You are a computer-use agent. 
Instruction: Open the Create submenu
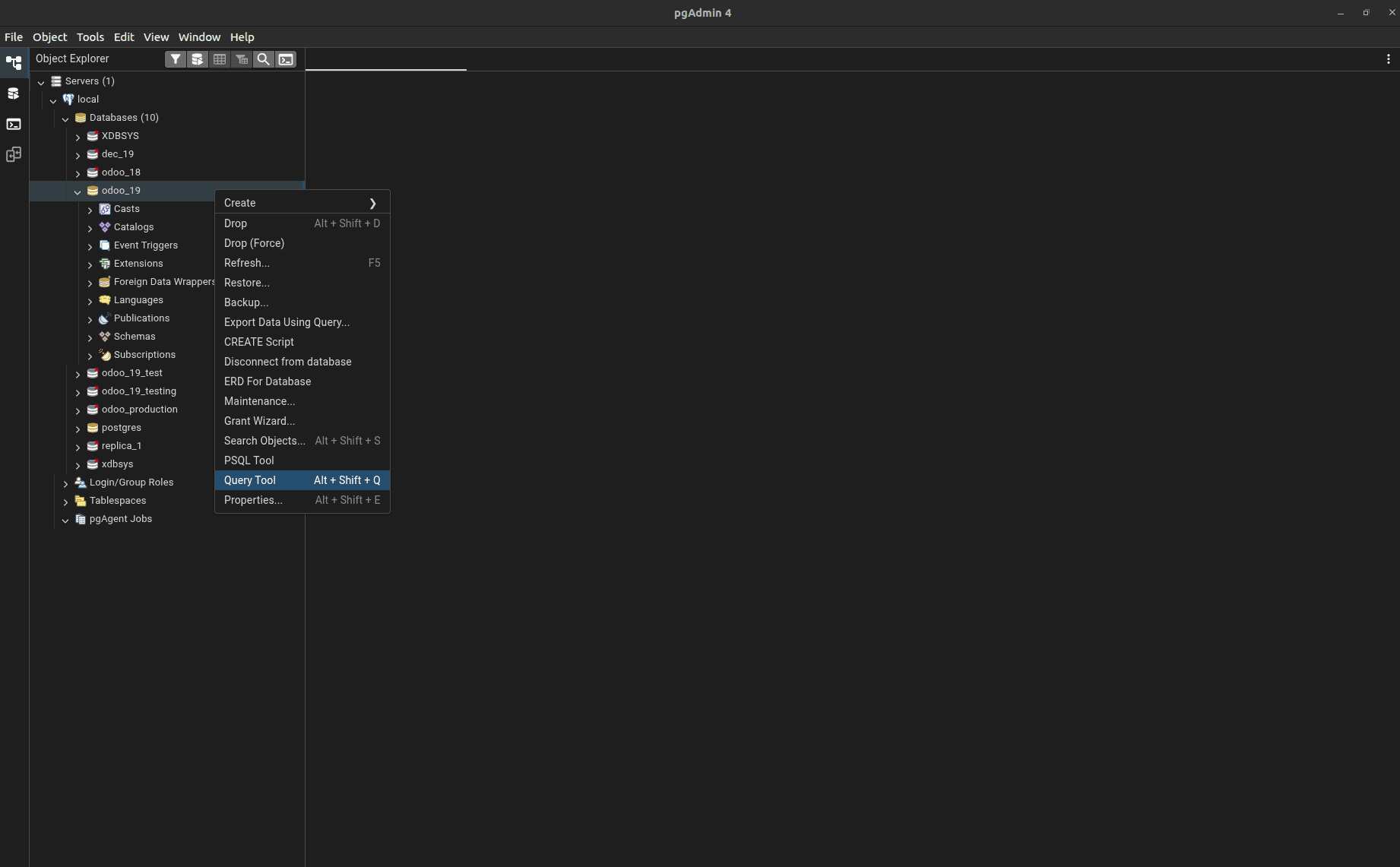[239, 202]
